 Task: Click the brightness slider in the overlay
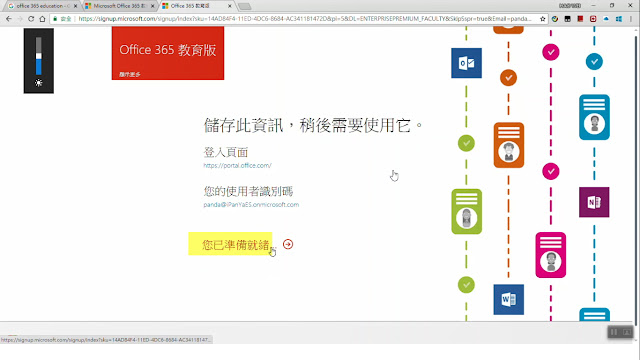pos(38,56)
